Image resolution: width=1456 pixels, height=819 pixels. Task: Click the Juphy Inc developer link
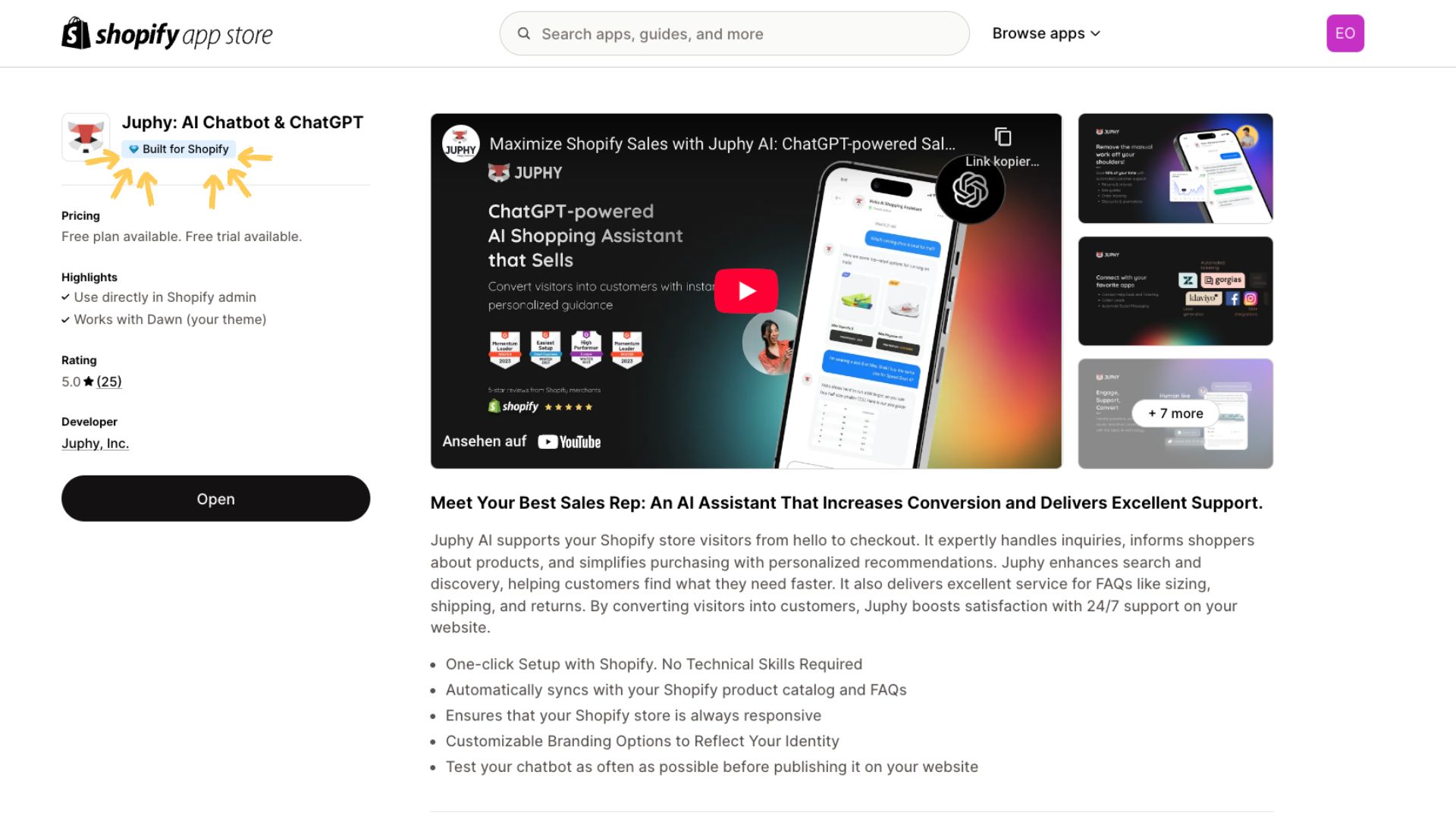95,443
